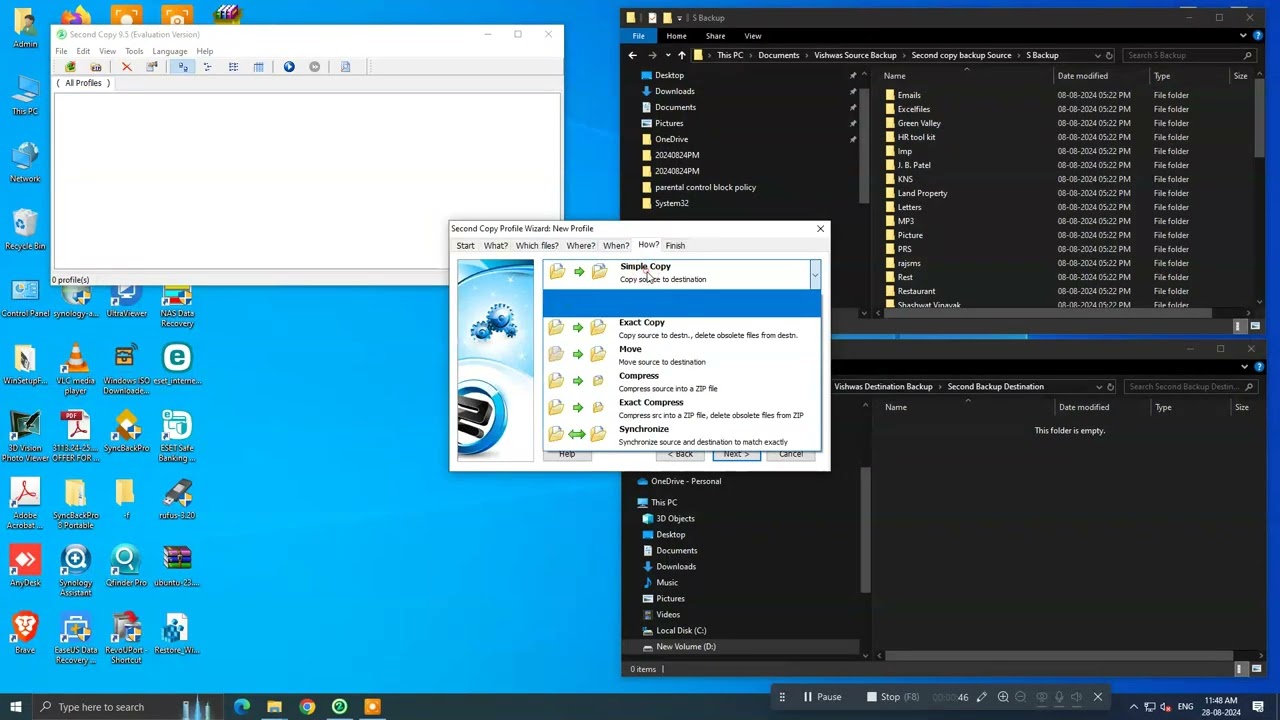Switch to the When? wizard tab
The image size is (1280, 720).
pyautogui.click(x=615, y=246)
